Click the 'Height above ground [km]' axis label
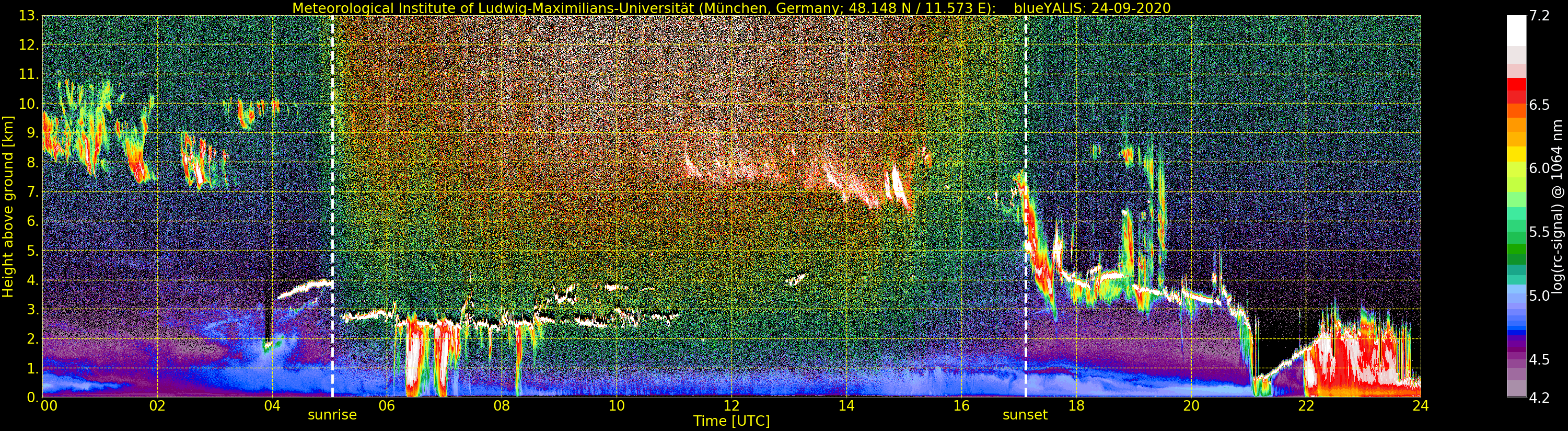1568x431 pixels. point(8,207)
